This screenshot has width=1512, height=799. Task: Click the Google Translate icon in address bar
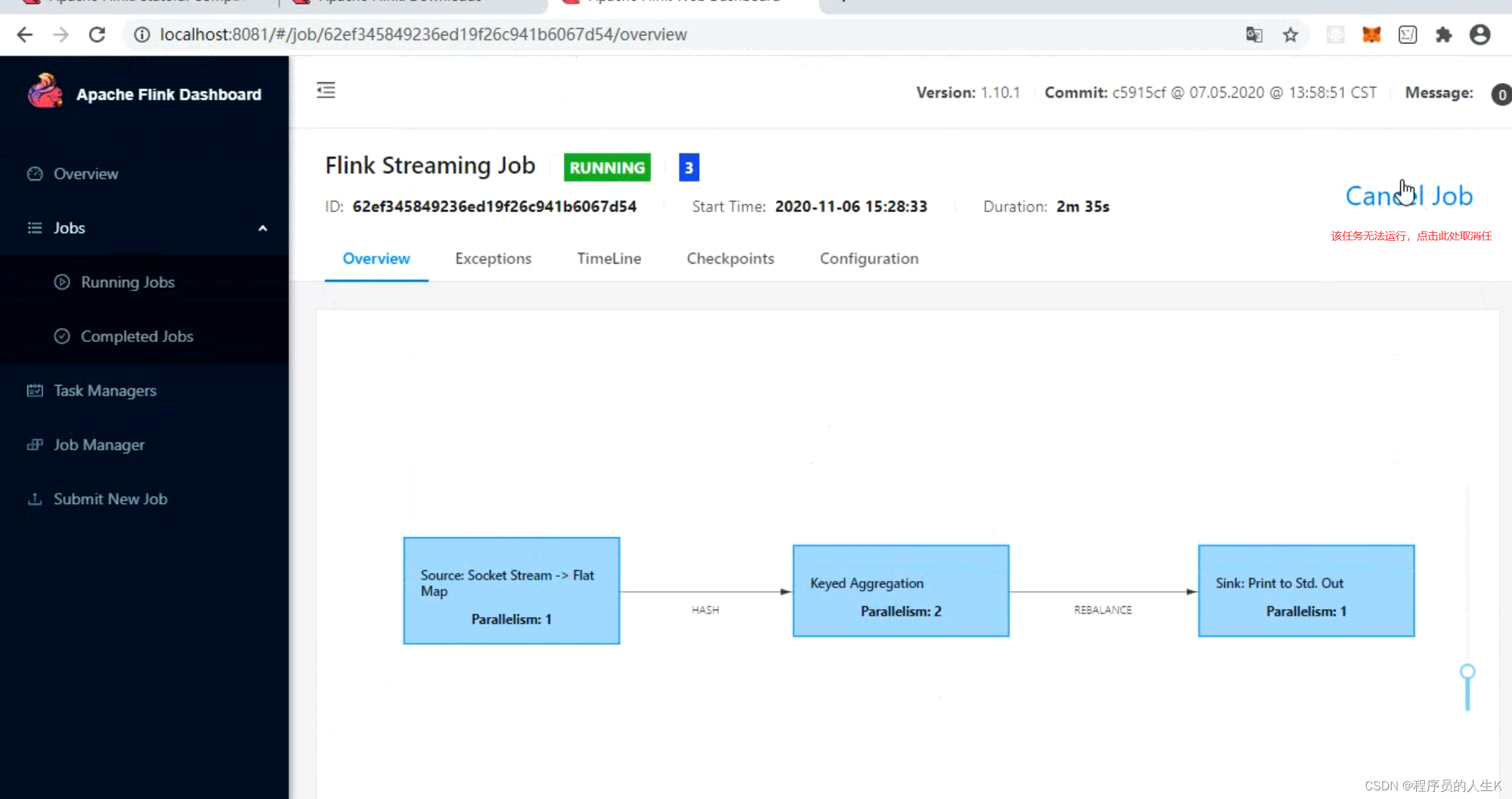pos(1254,34)
